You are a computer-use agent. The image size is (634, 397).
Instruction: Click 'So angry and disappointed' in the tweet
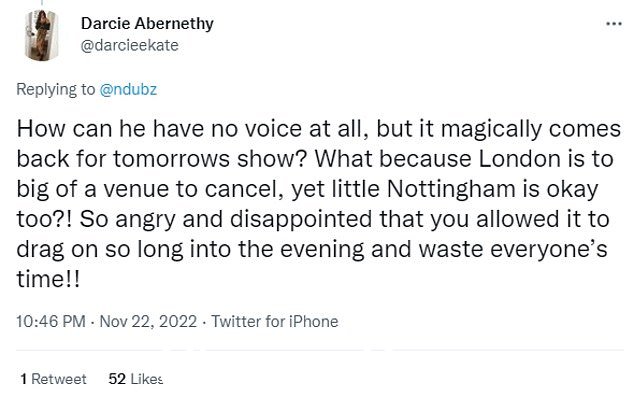[x=226, y=219]
